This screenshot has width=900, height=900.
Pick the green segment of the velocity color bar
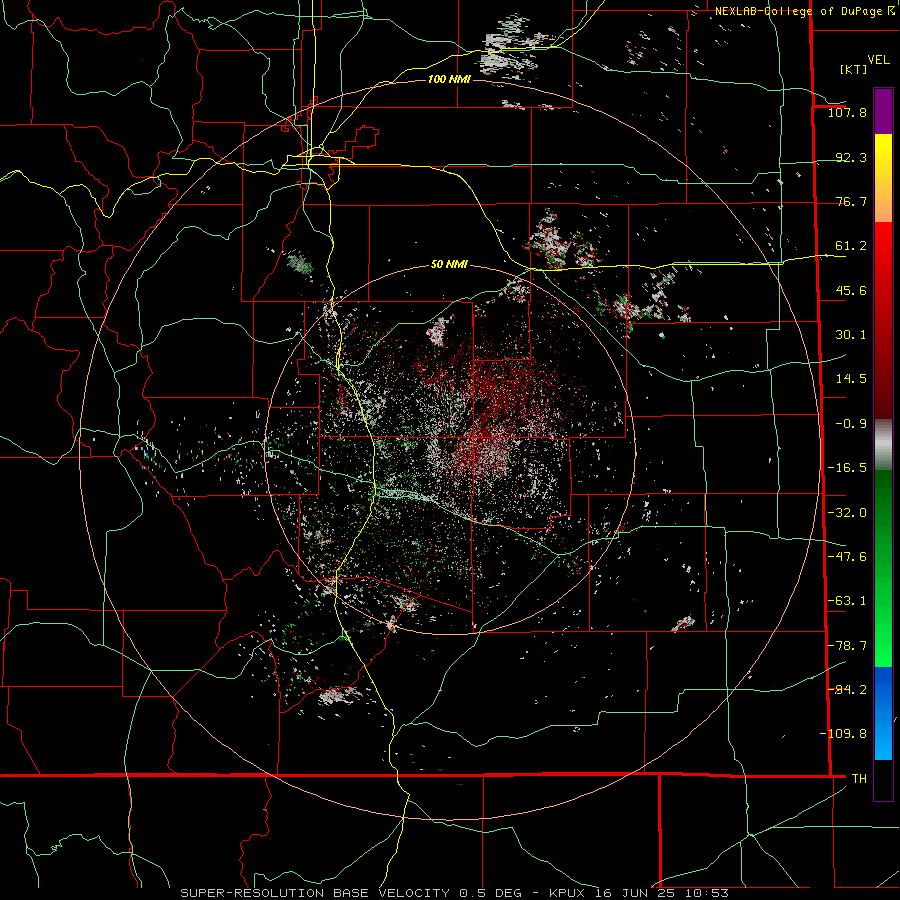click(883, 568)
